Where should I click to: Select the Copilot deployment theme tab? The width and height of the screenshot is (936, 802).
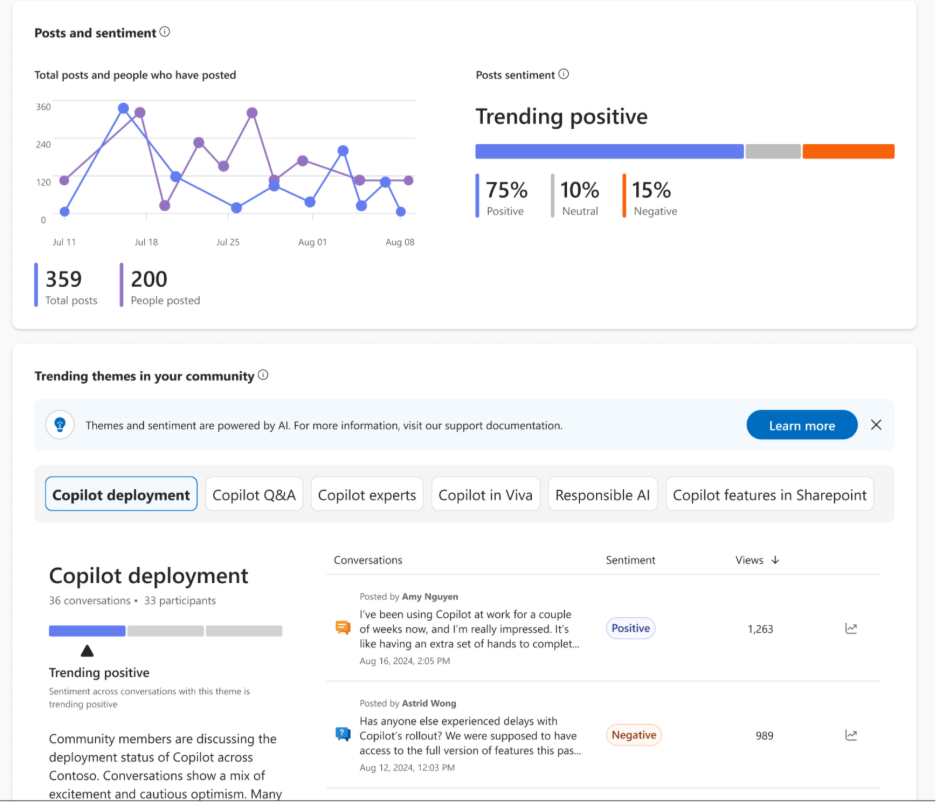click(121, 494)
